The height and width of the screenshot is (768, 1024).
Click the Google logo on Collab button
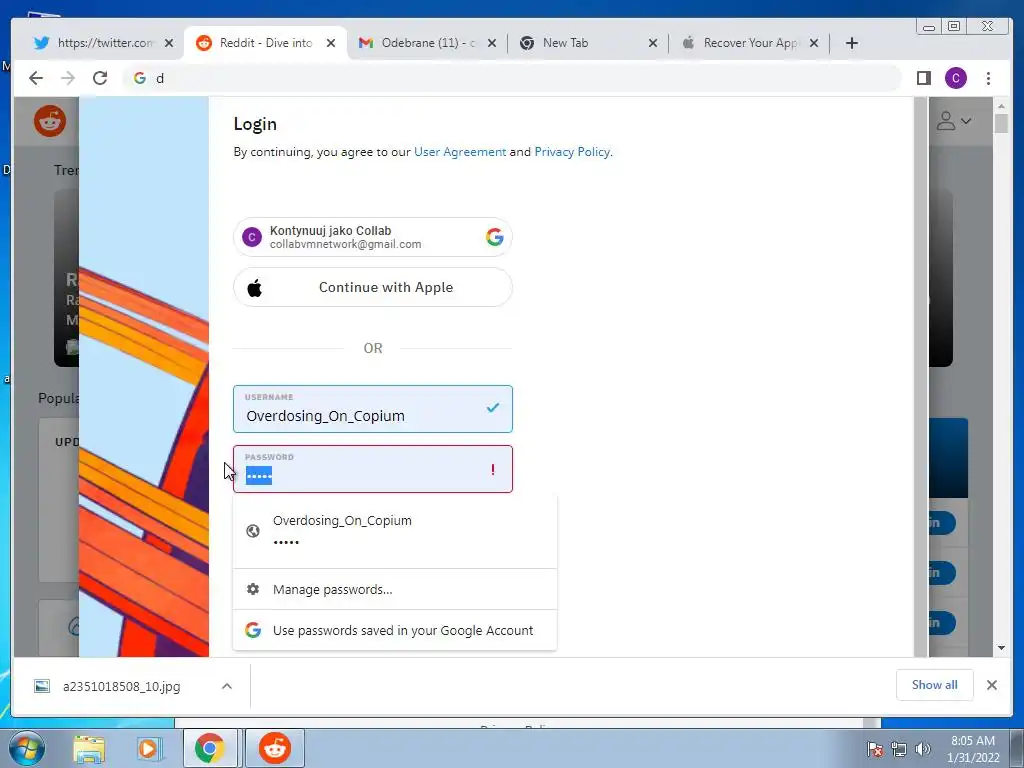click(x=494, y=237)
